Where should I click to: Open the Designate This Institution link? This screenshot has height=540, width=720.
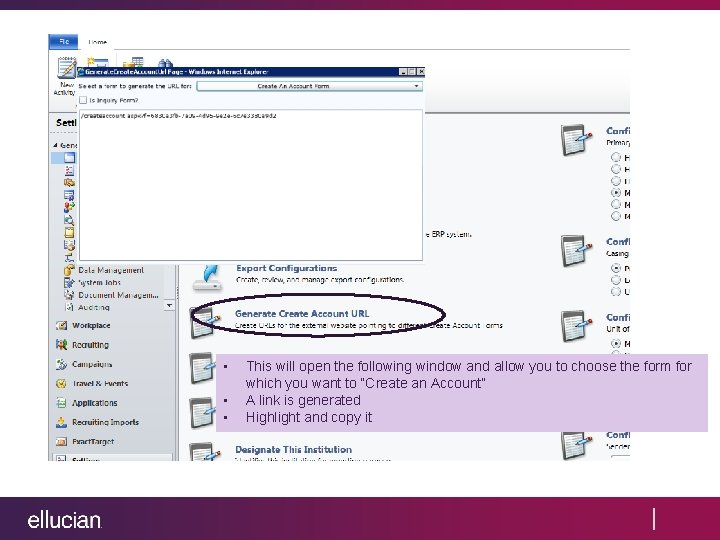click(x=293, y=450)
